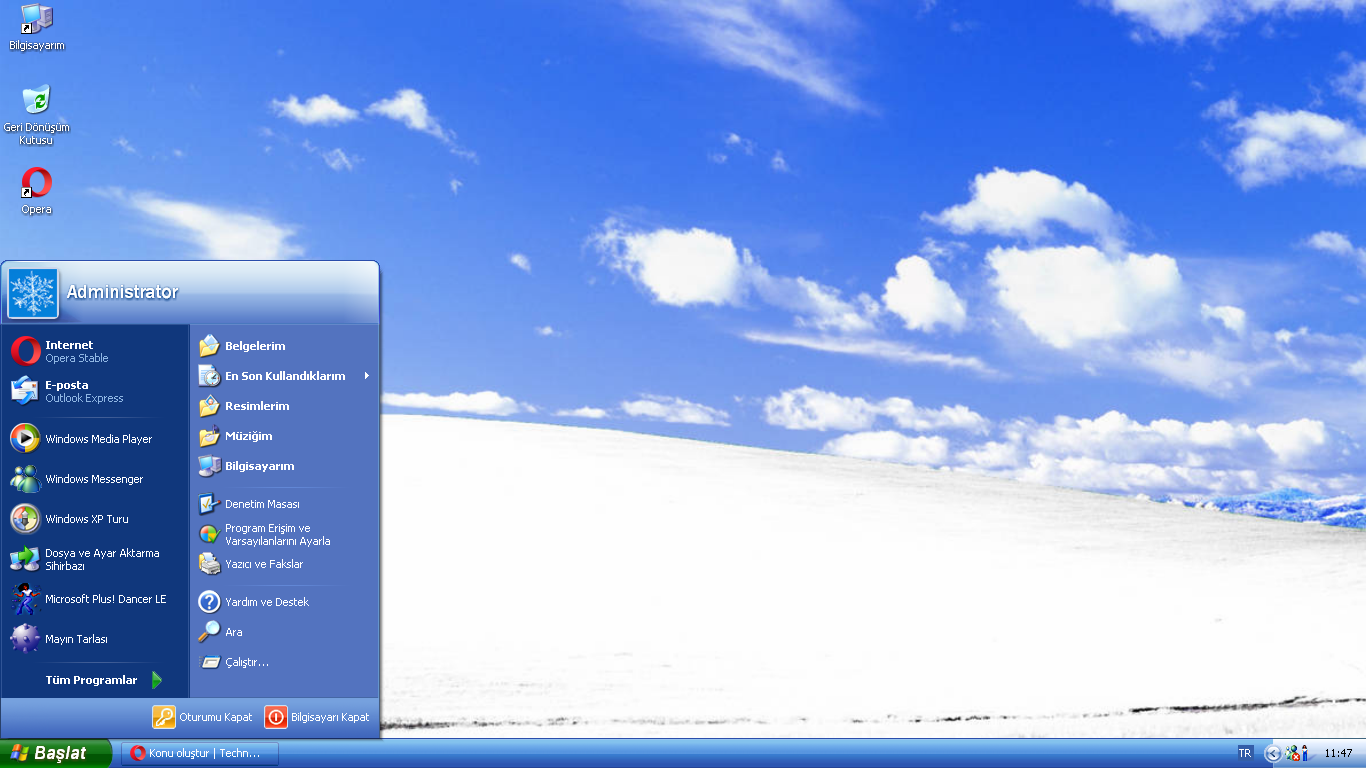Image resolution: width=1366 pixels, height=768 pixels.
Task: Open Program Erişim ve Varsayılanlarını Ayarla
Action: click(284, 534)
